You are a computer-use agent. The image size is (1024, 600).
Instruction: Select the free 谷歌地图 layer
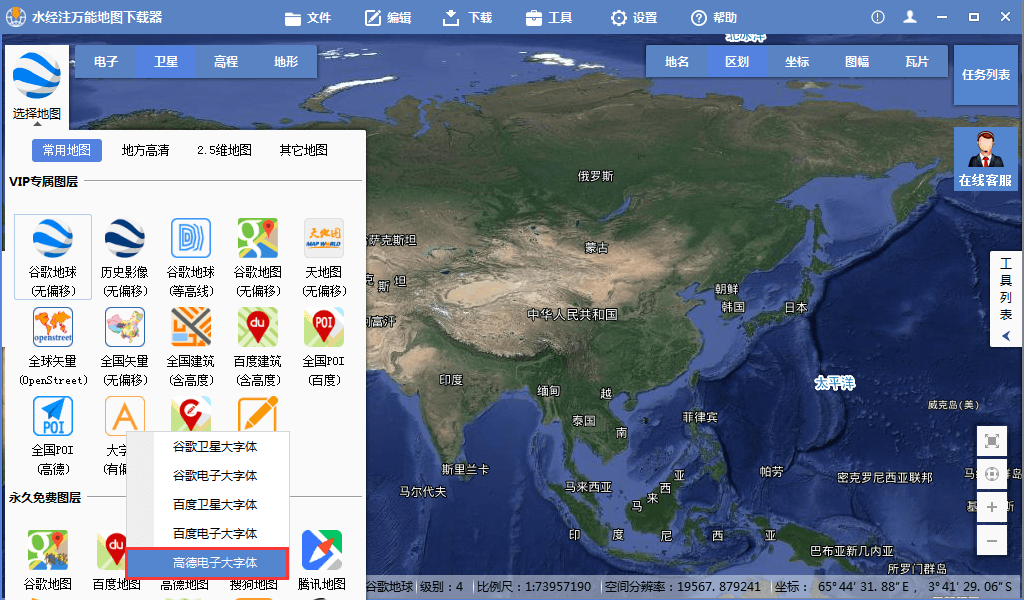48,560
